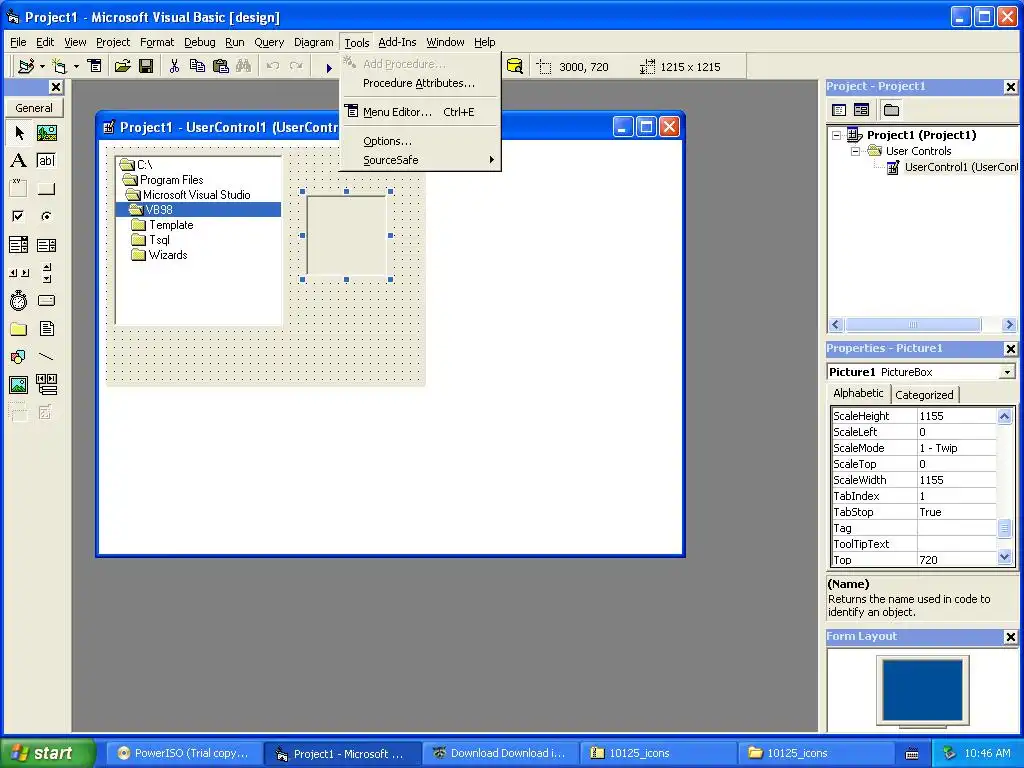The height and width of the screenshot is (768, 1024).
Task: Open the Picture1 object dropdown in Properties
Action: pos(1008,372)
